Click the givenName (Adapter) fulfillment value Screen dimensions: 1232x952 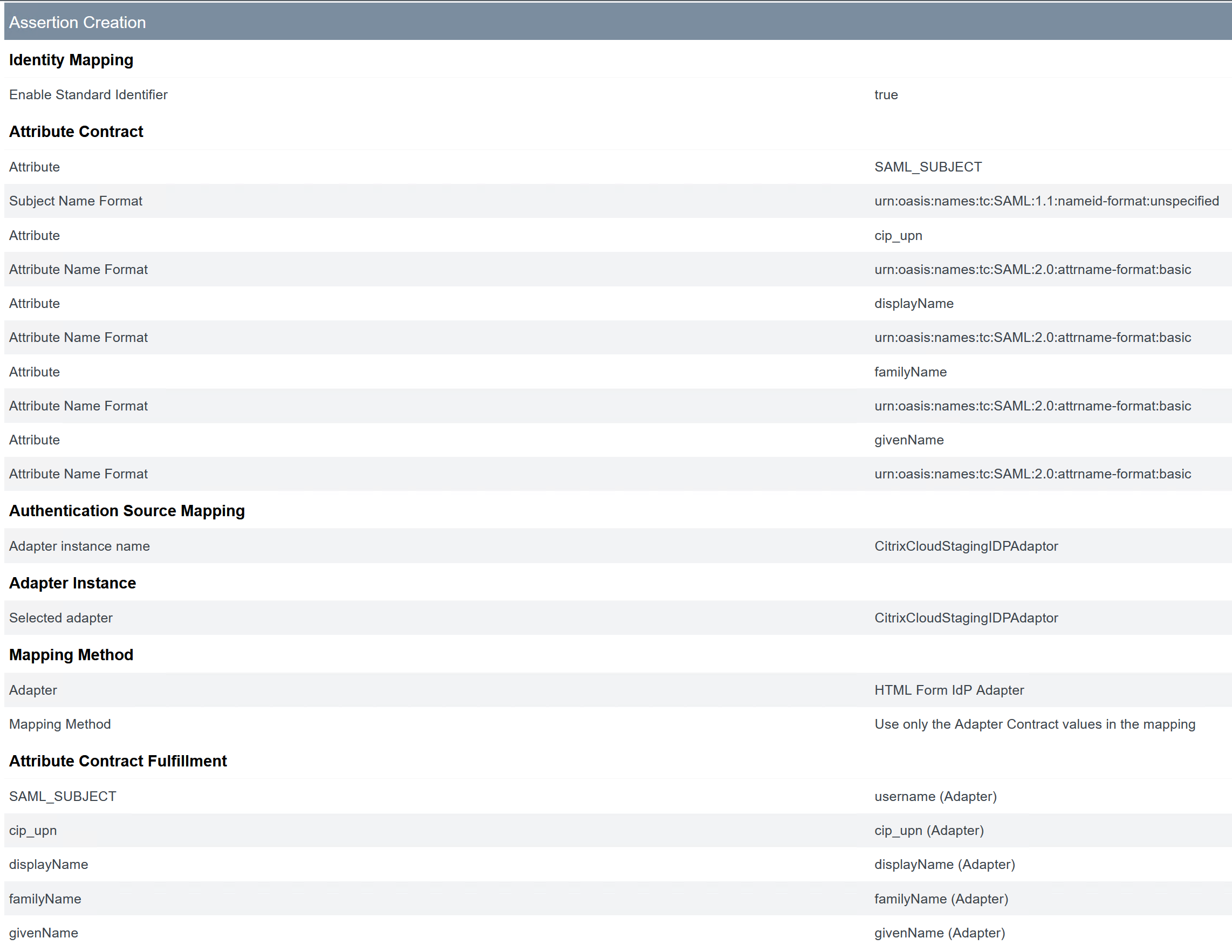pos(939,932)
